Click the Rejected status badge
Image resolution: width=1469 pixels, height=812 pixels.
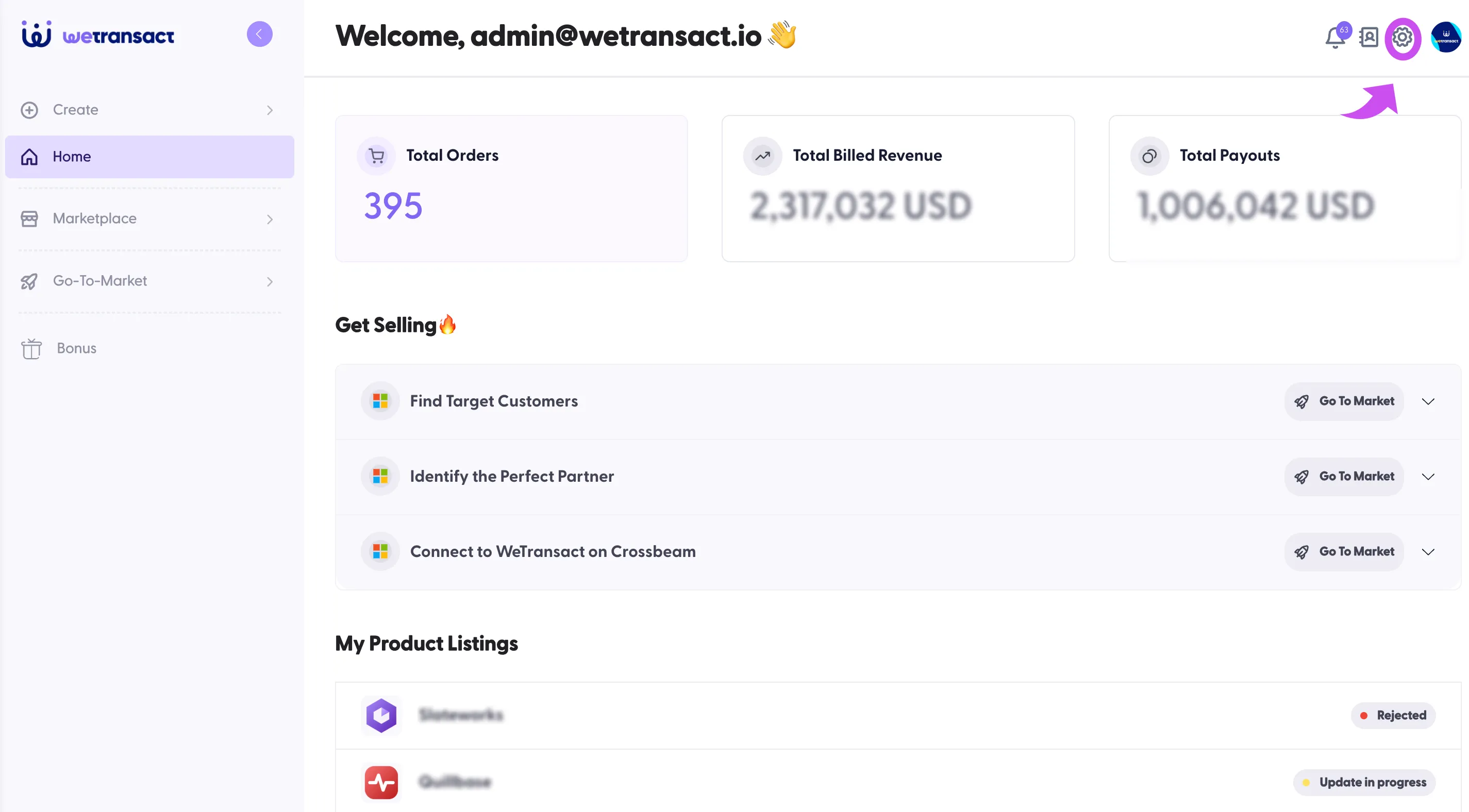[x=1393, y=715]
